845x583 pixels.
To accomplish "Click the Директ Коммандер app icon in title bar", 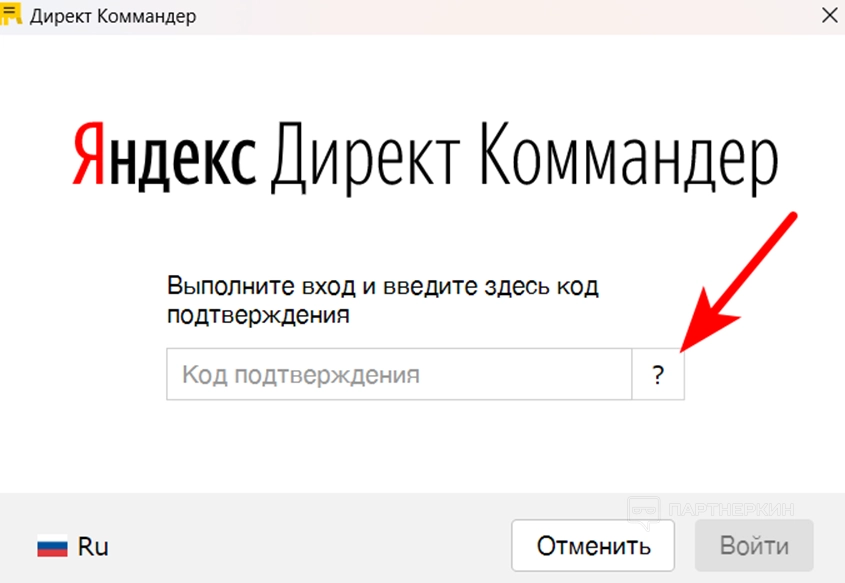I will pyautogui.click(x=11, y=13).
